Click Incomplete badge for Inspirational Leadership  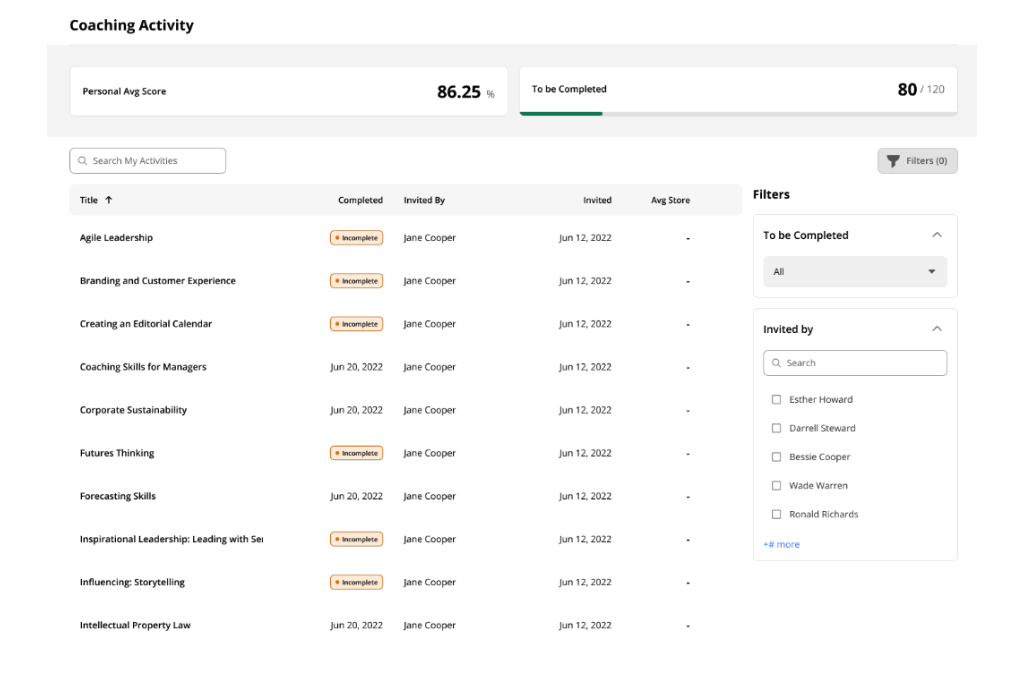tap(356, 539)
